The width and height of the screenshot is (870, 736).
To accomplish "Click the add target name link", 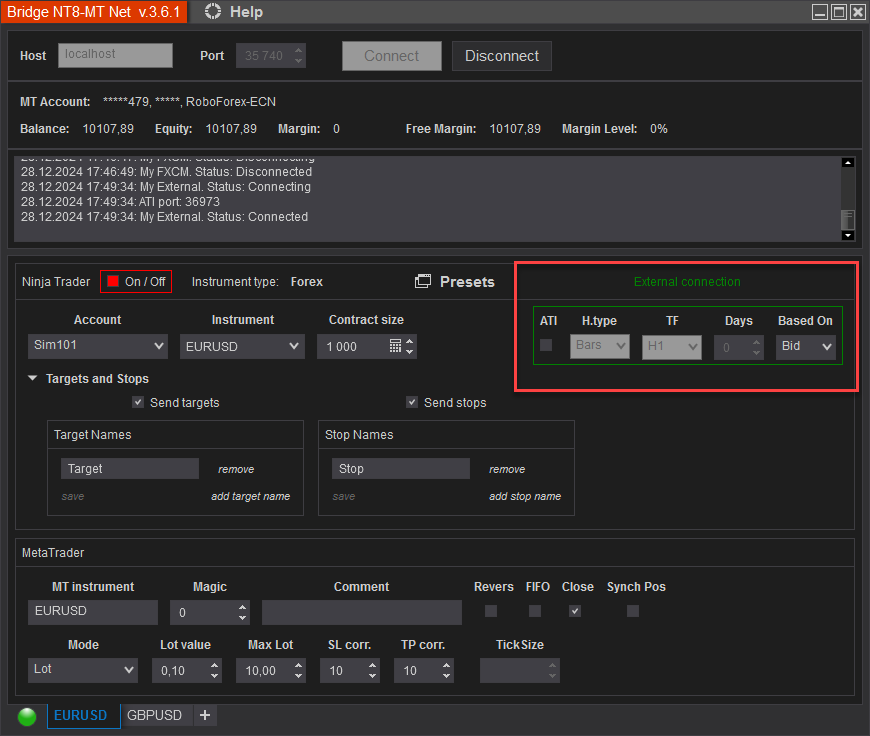I will (250, 496).
